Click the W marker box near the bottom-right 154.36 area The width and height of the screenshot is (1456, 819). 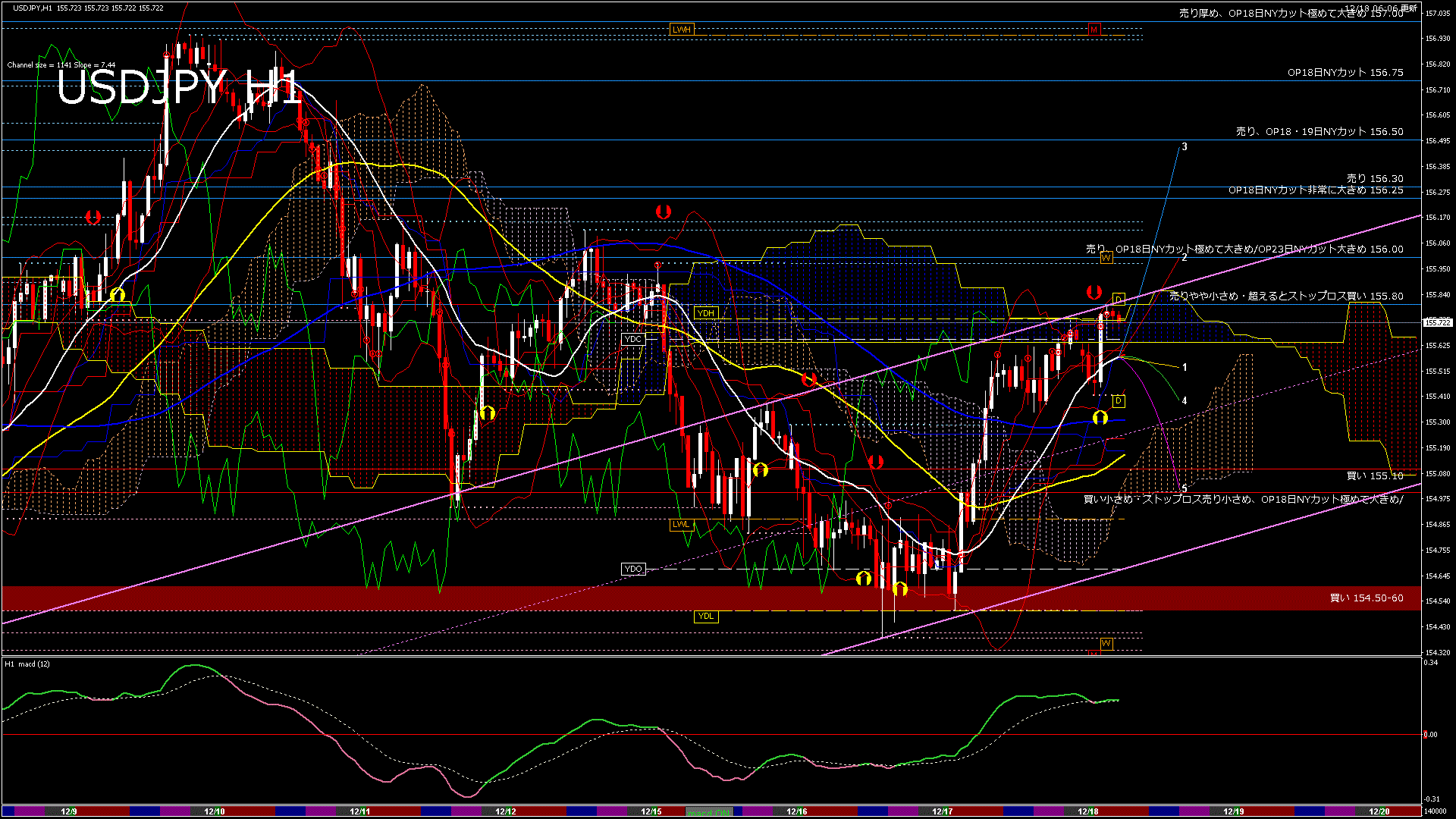pyautogui.click(x=1106, y=642)
